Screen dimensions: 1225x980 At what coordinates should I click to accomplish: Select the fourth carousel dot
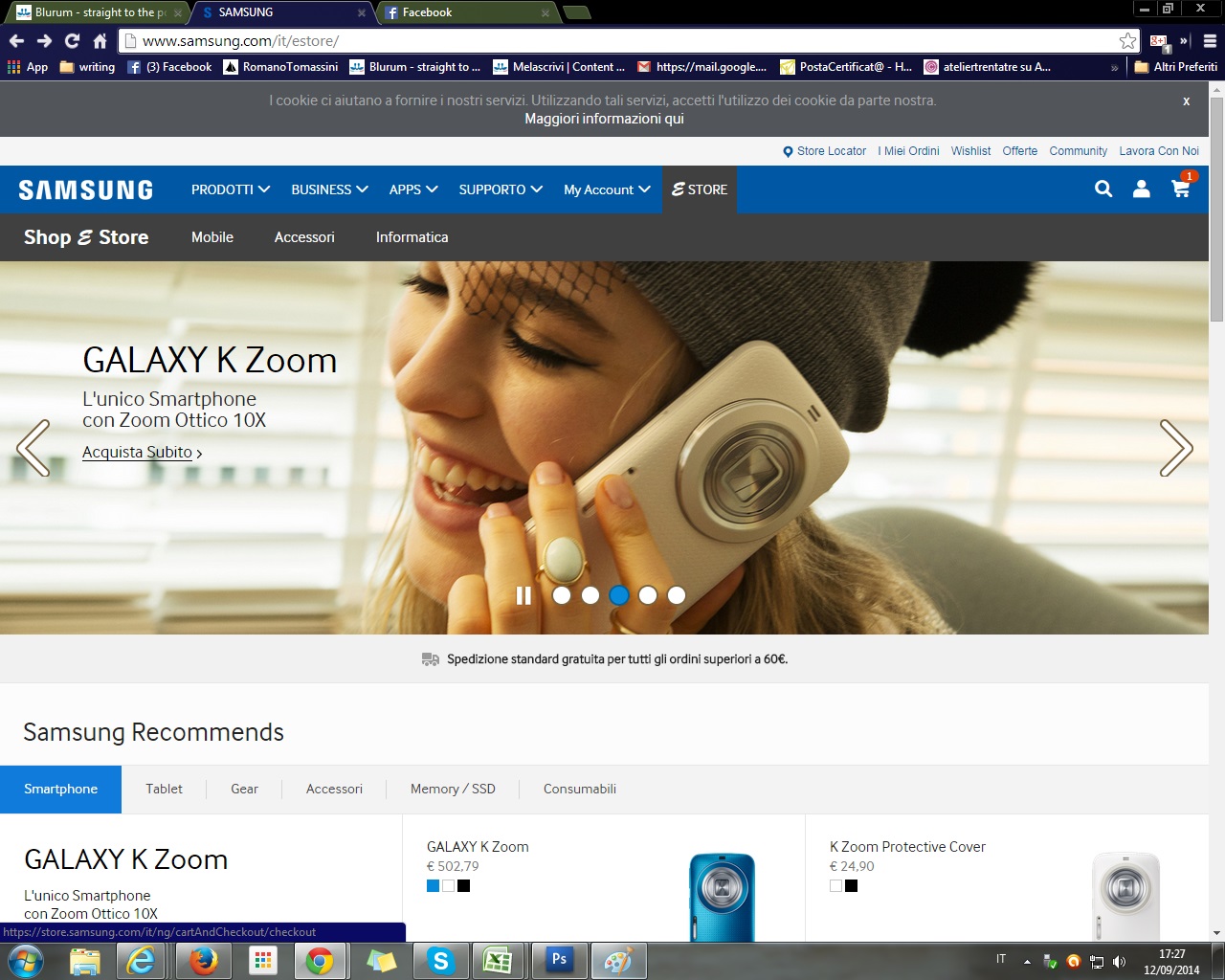(648, 595)
